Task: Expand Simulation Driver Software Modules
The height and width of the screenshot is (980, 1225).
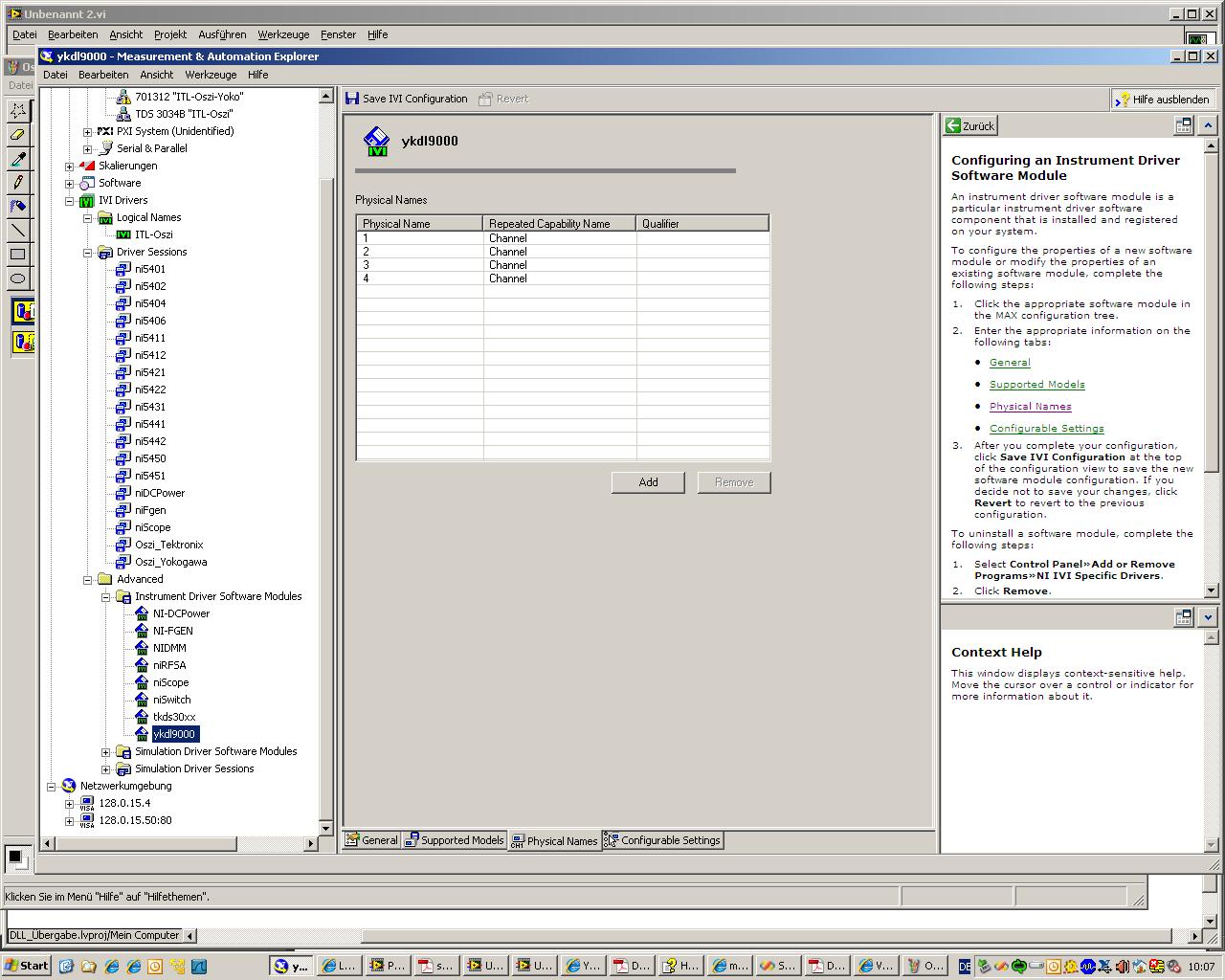Action: point(105,752)
